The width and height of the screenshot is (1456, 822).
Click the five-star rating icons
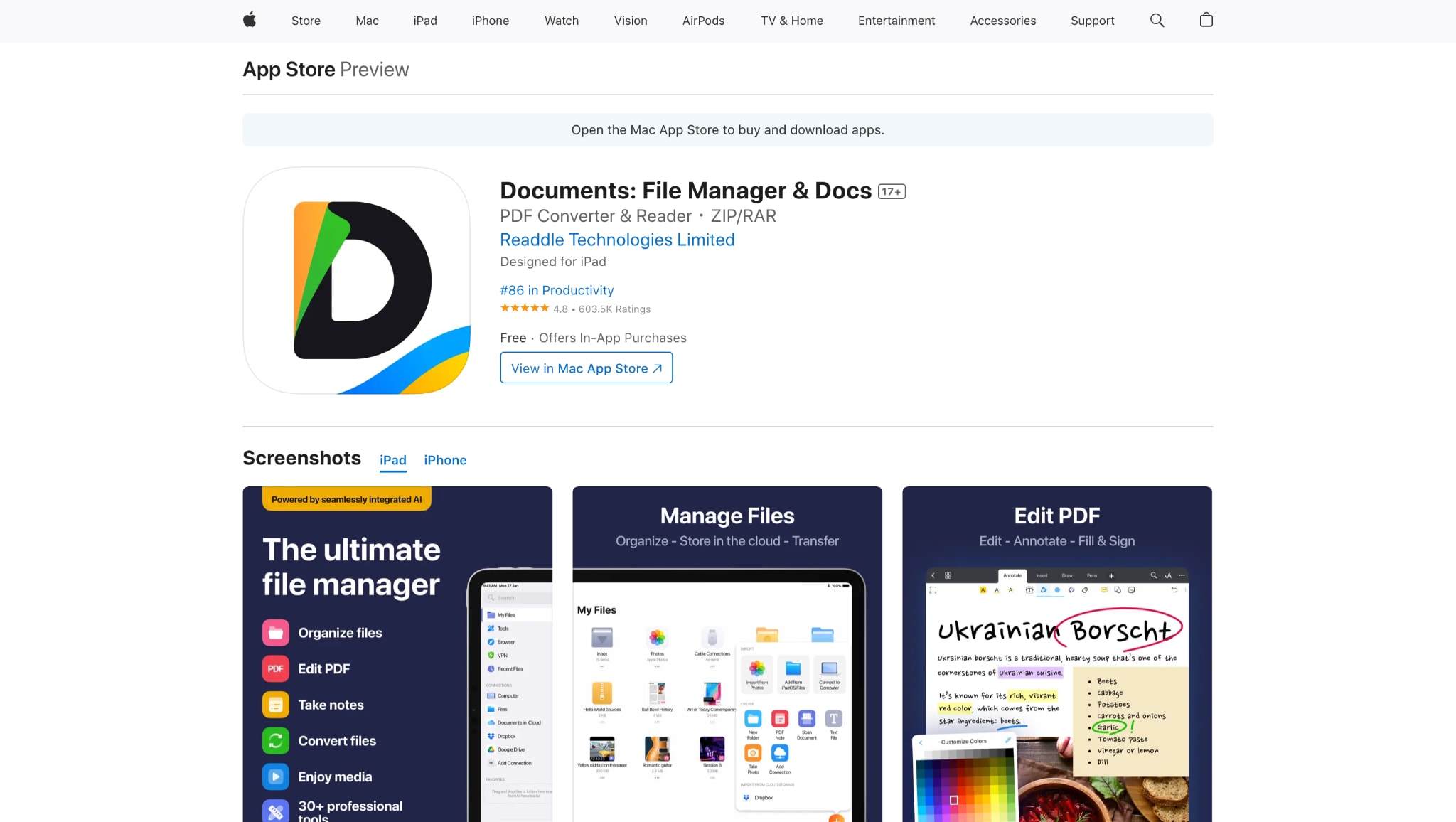pos(525,308)
